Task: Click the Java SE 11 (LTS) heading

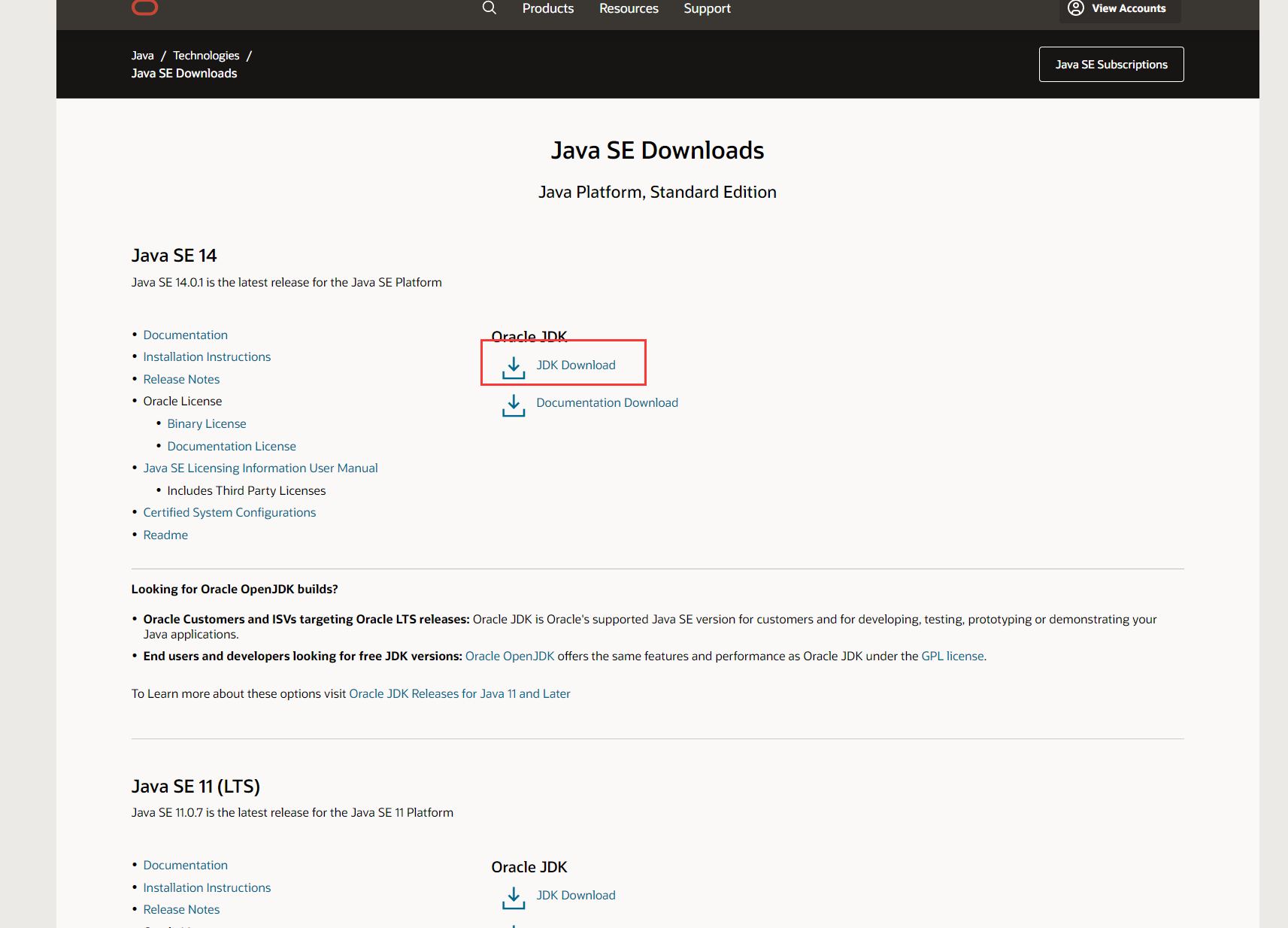Action: tap(195, 787)
